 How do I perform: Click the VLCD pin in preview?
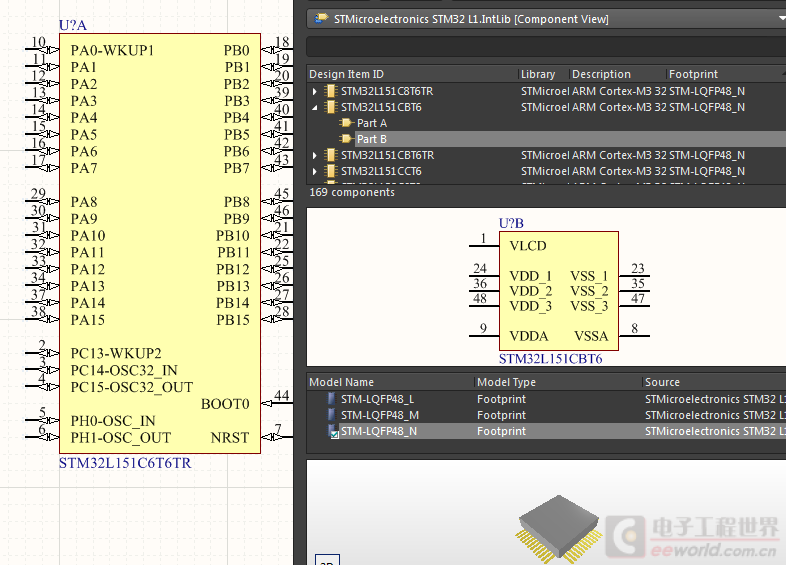528,246
